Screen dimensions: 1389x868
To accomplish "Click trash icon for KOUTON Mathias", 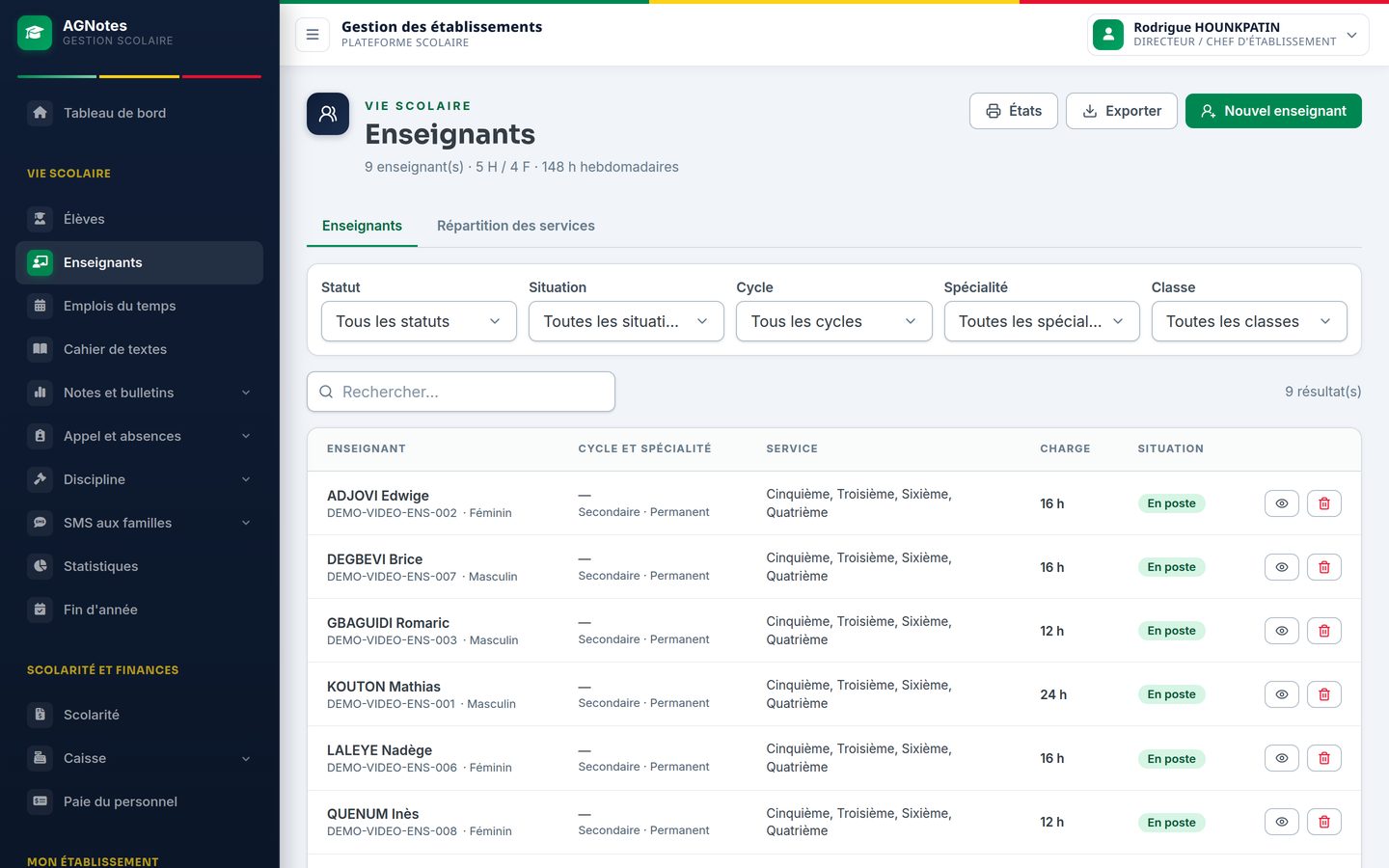I will click(x=1324, y=694).
